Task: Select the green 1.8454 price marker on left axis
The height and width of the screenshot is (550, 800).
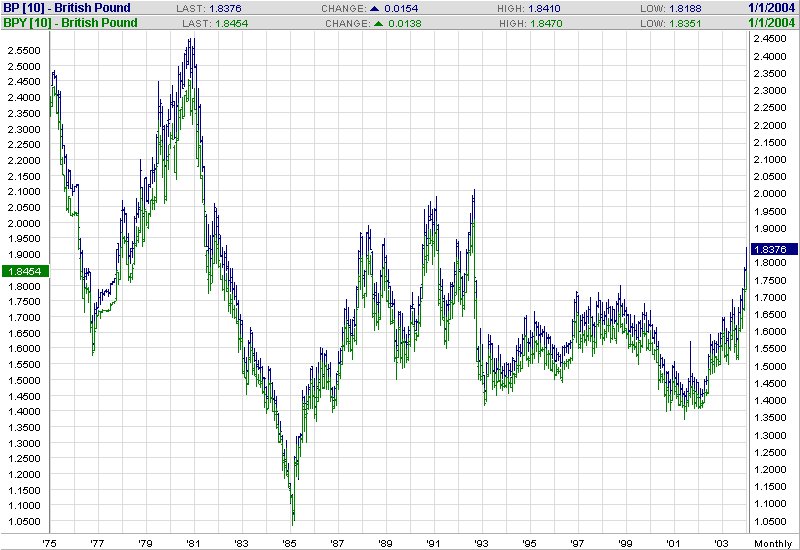Action: tap(22, 271)
